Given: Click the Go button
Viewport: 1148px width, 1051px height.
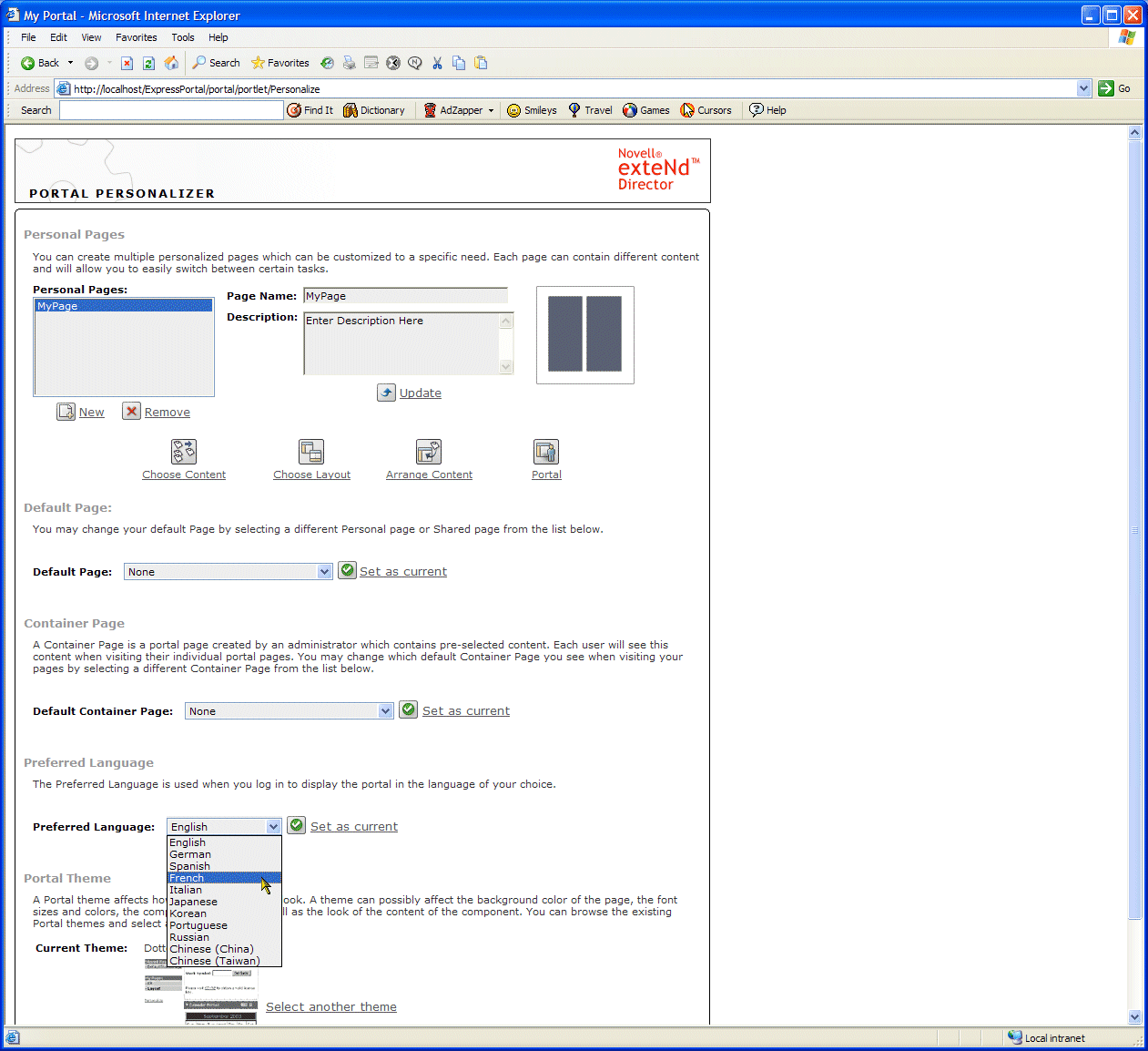Looking at the screenshot, I should pyautogui.click(x=1114, y=88).
